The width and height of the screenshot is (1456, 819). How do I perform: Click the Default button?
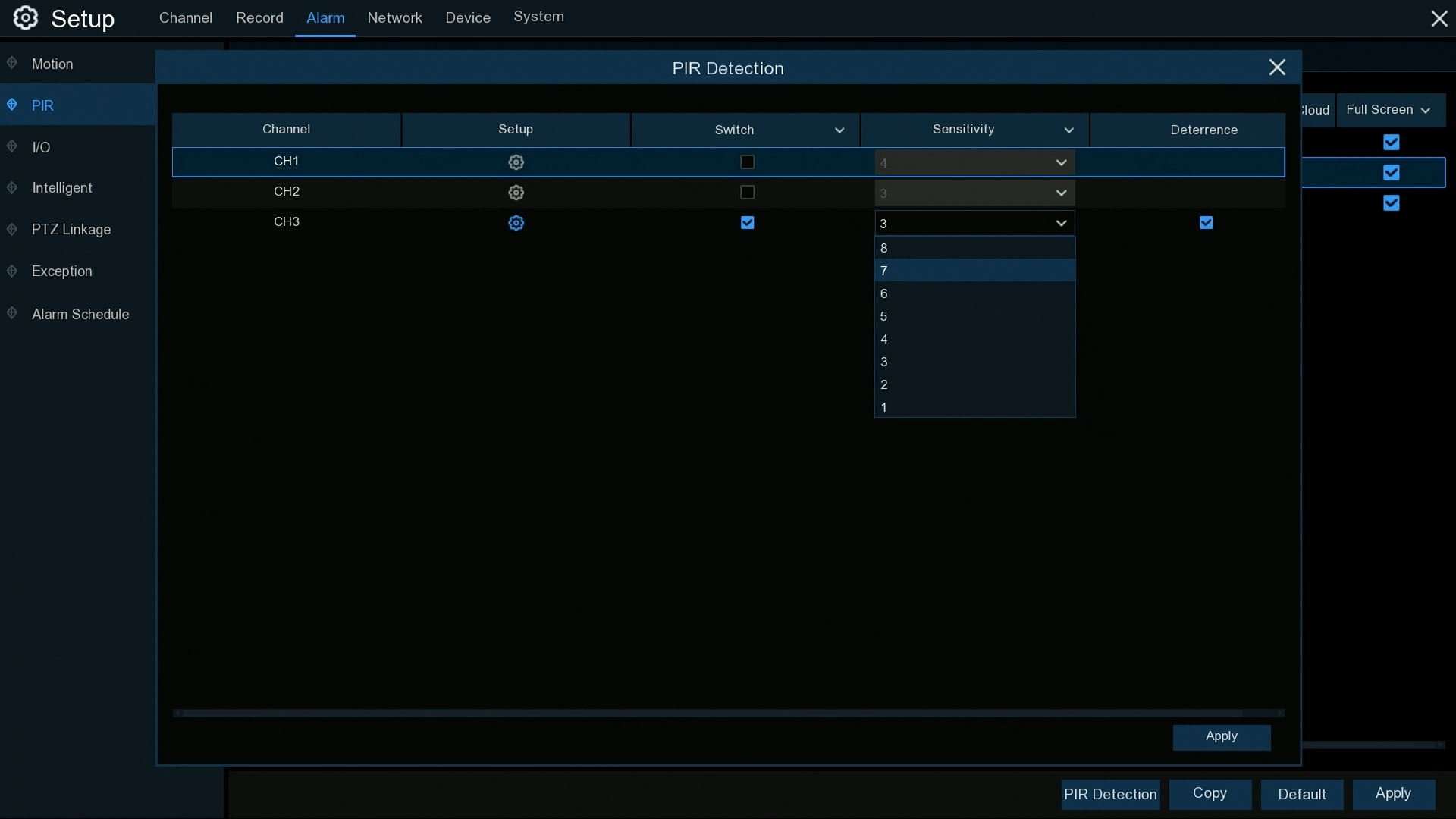tap(1301, 794)
